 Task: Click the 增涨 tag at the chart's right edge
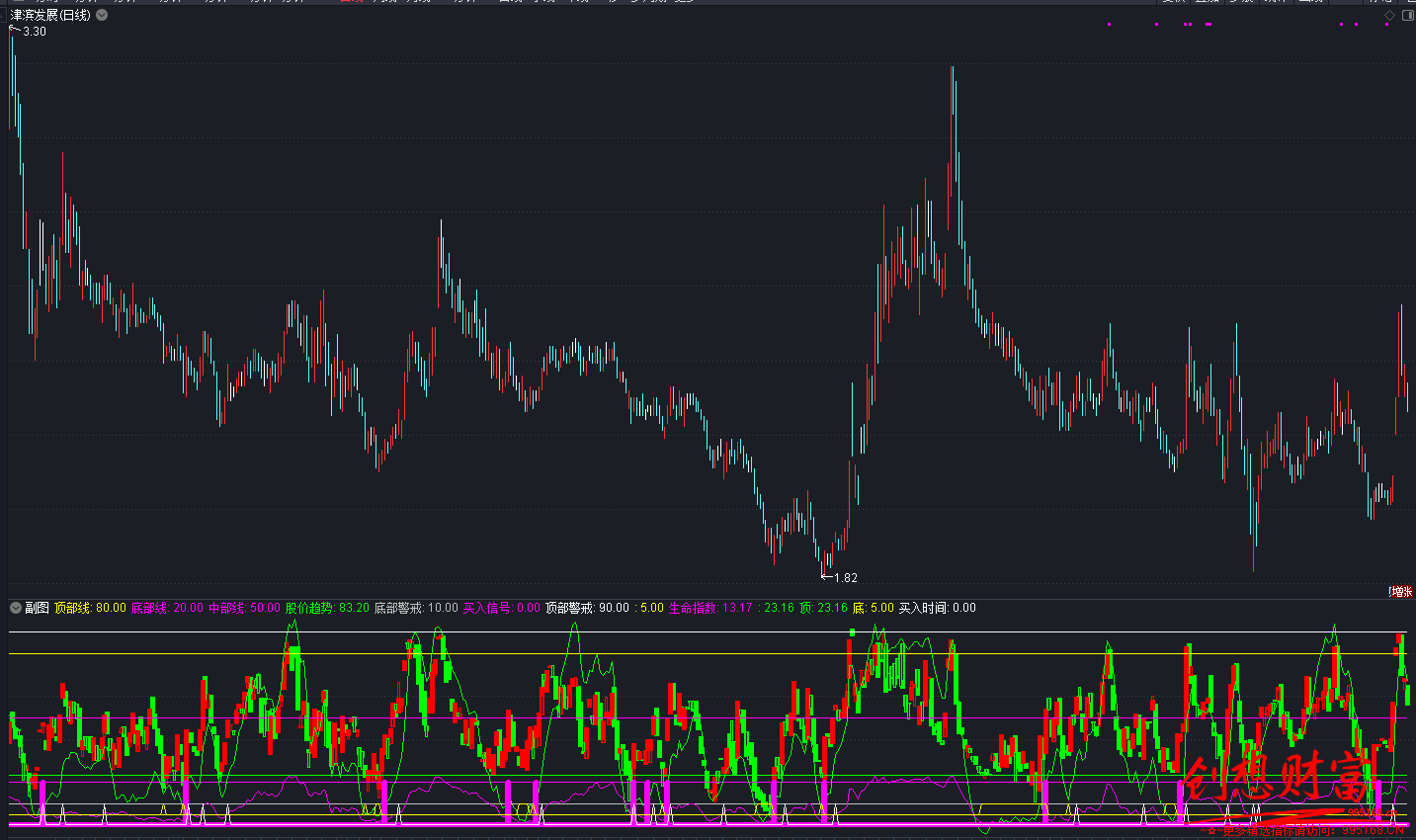click(1401, 592)
